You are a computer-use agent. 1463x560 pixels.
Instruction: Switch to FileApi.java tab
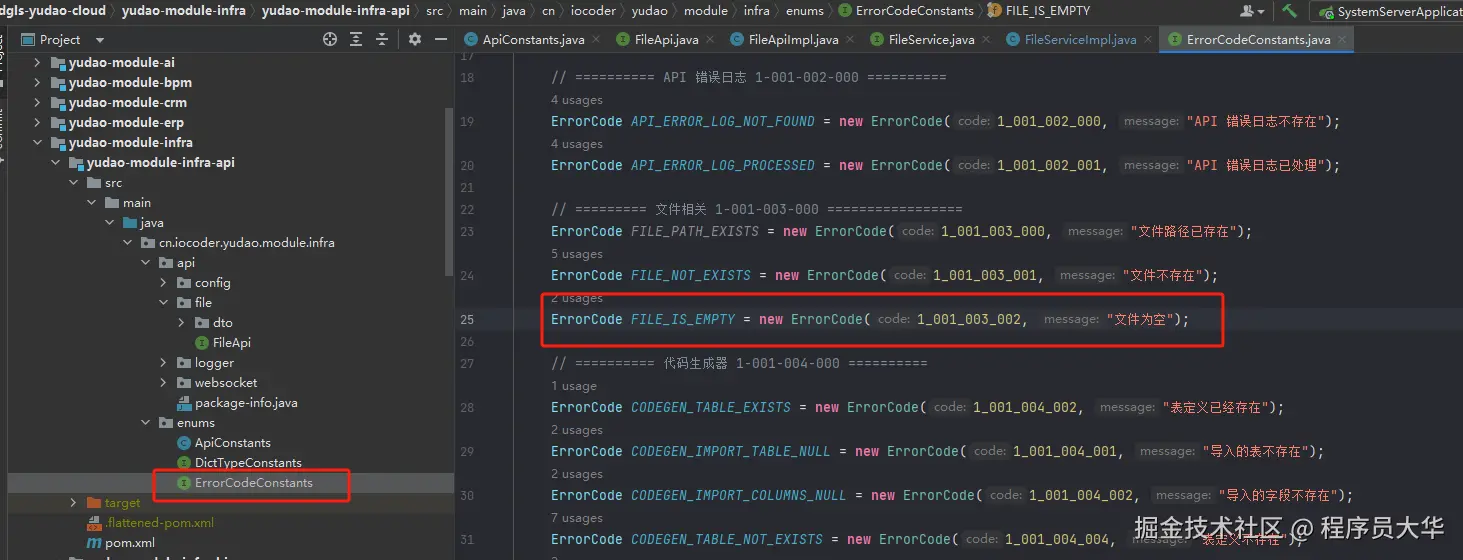click(x=667, y=39)
